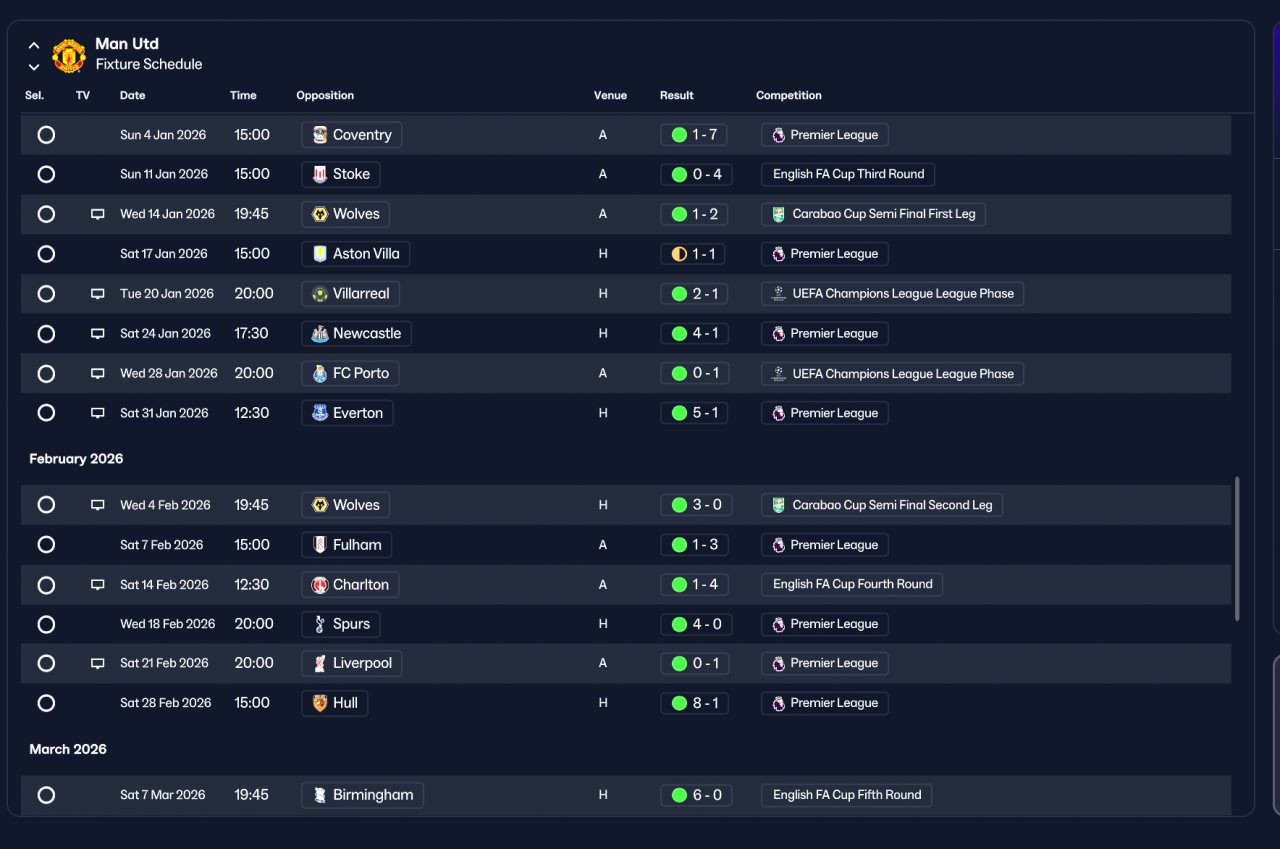Screen dimensions: 1280x849
Task: Click the Premier League logo in Newcastle row
Action: click(x=778, y=334)
